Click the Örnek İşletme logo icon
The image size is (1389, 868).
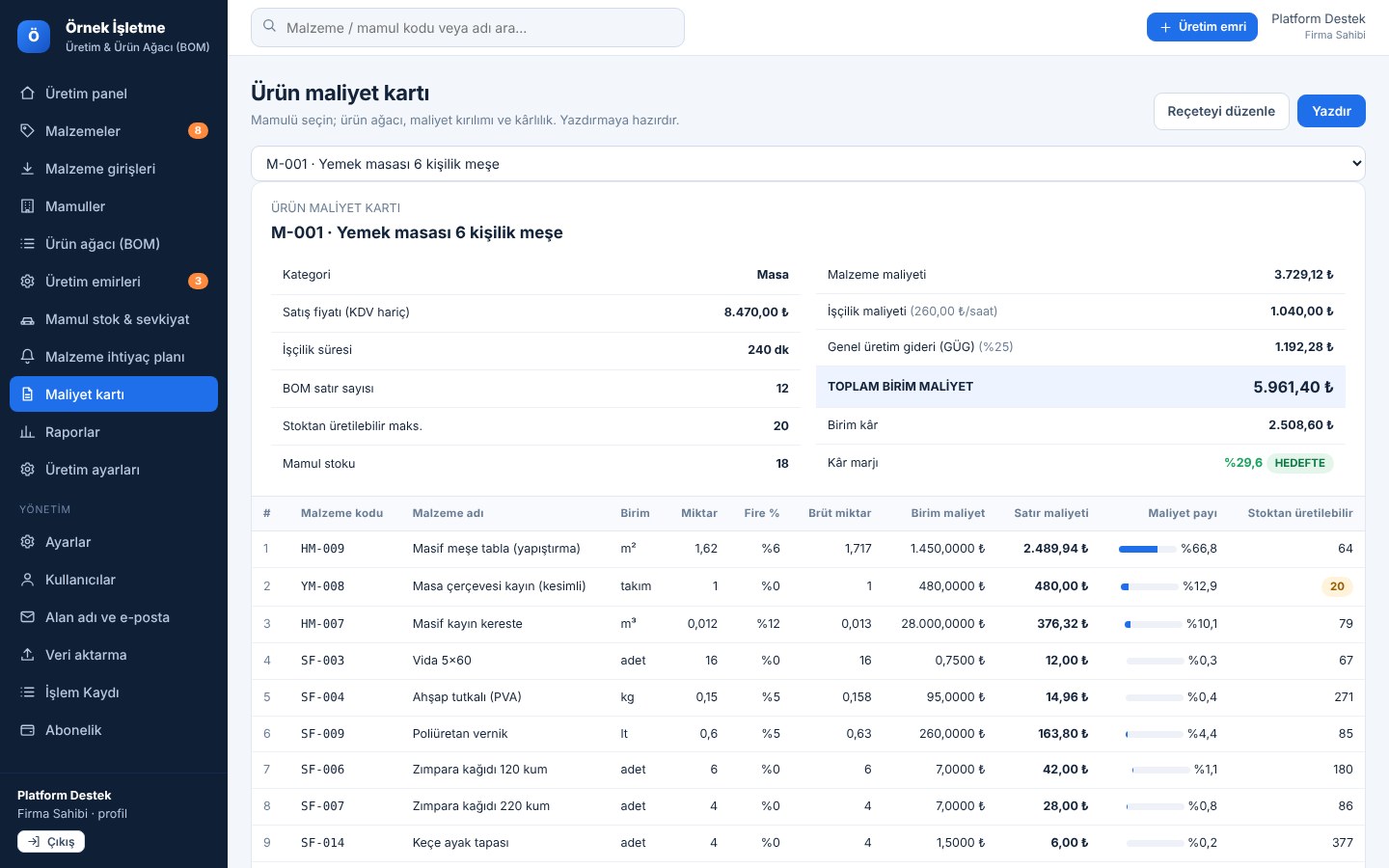point(34,37)
